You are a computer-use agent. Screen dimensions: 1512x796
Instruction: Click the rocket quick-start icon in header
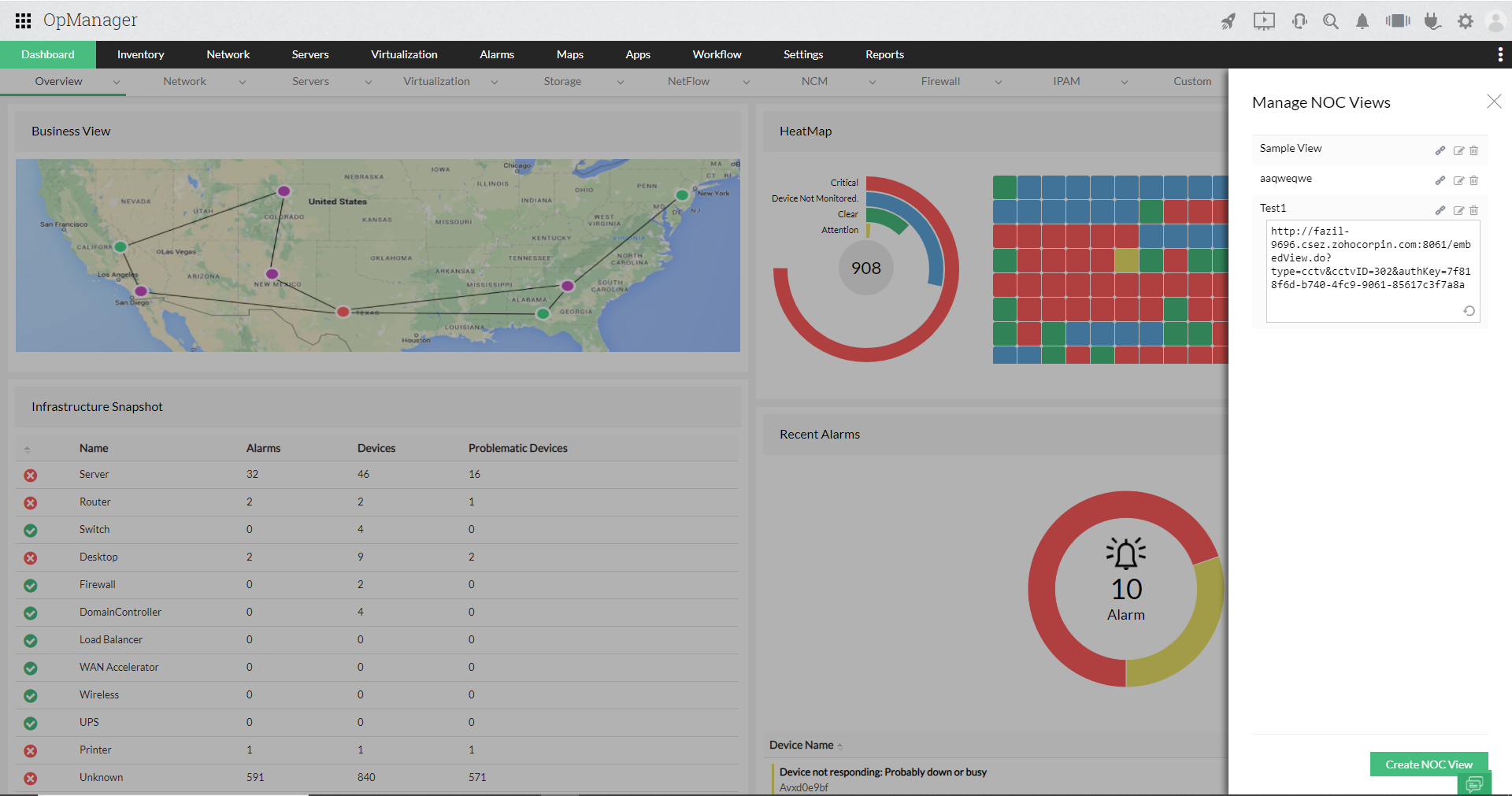(1228, 21)
